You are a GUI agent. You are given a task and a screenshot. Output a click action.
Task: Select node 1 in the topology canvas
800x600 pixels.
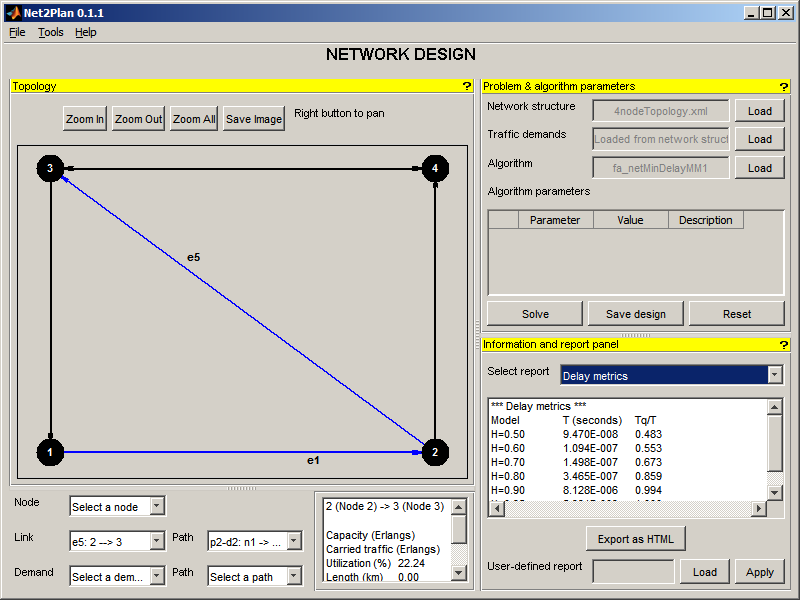50,453
